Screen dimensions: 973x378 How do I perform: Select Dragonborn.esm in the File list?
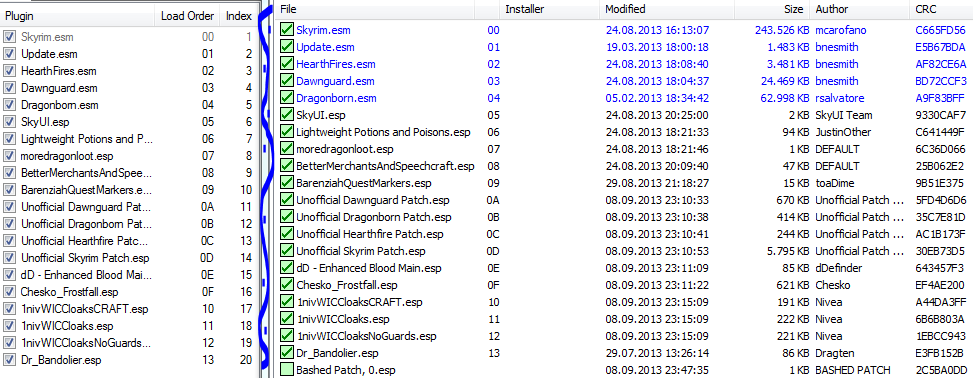pyautogui.click(x=336, y=98)
